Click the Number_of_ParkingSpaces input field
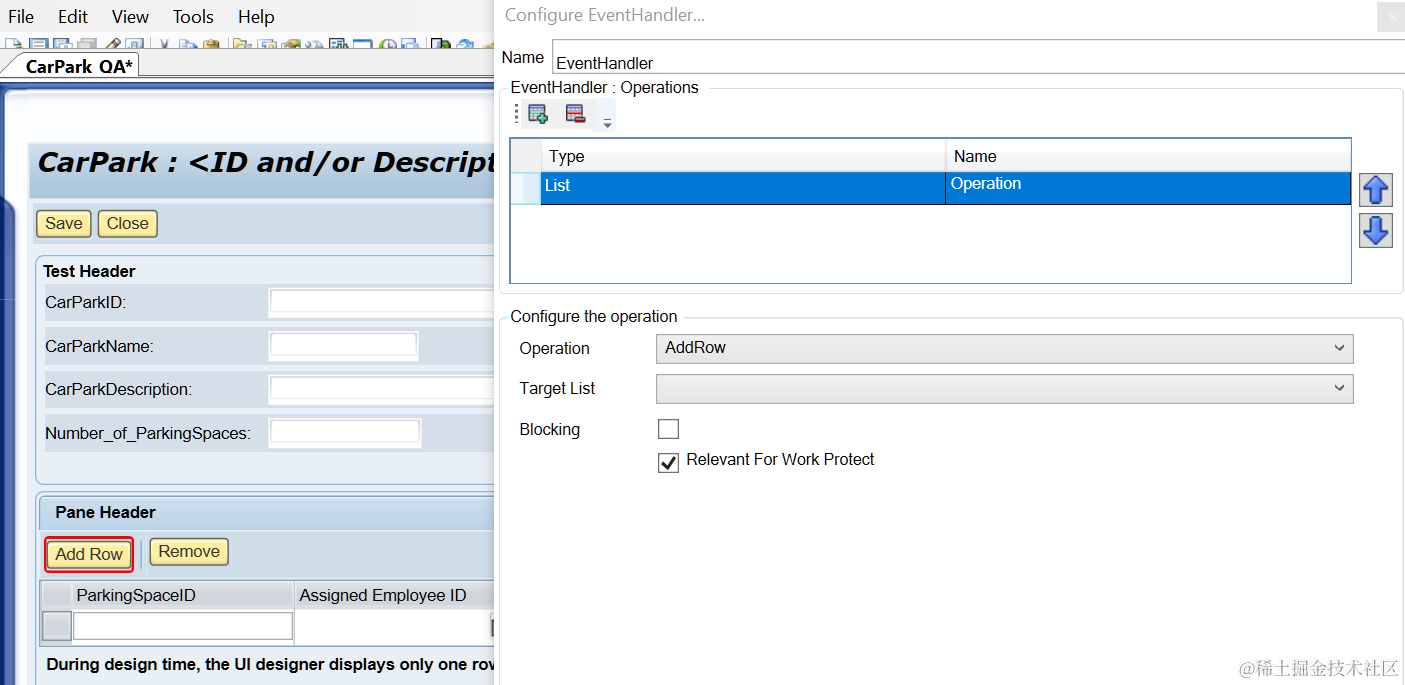 point(345,433)
